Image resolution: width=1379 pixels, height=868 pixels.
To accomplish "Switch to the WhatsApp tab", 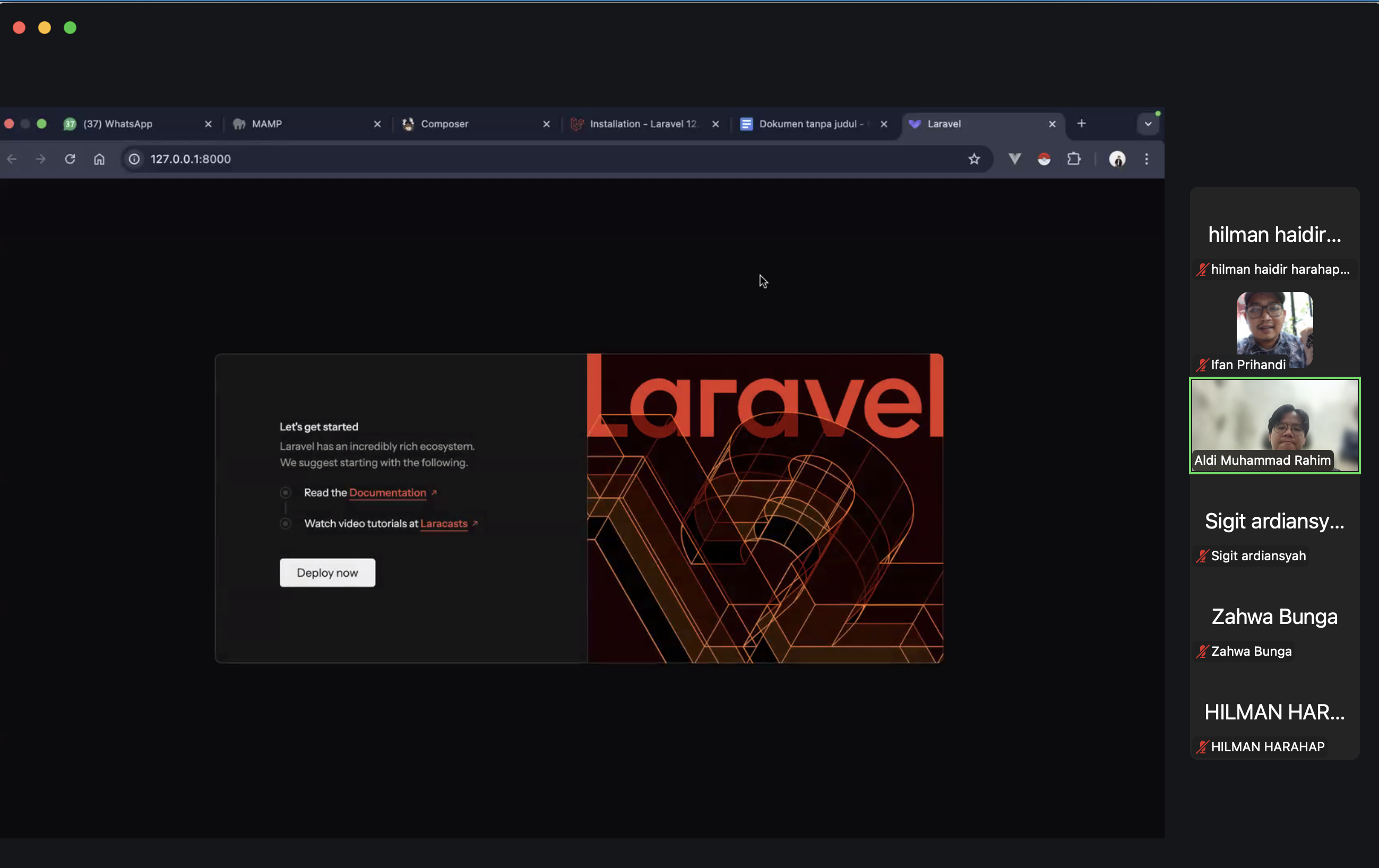I will pyautogui.click(x=118, y=124).
